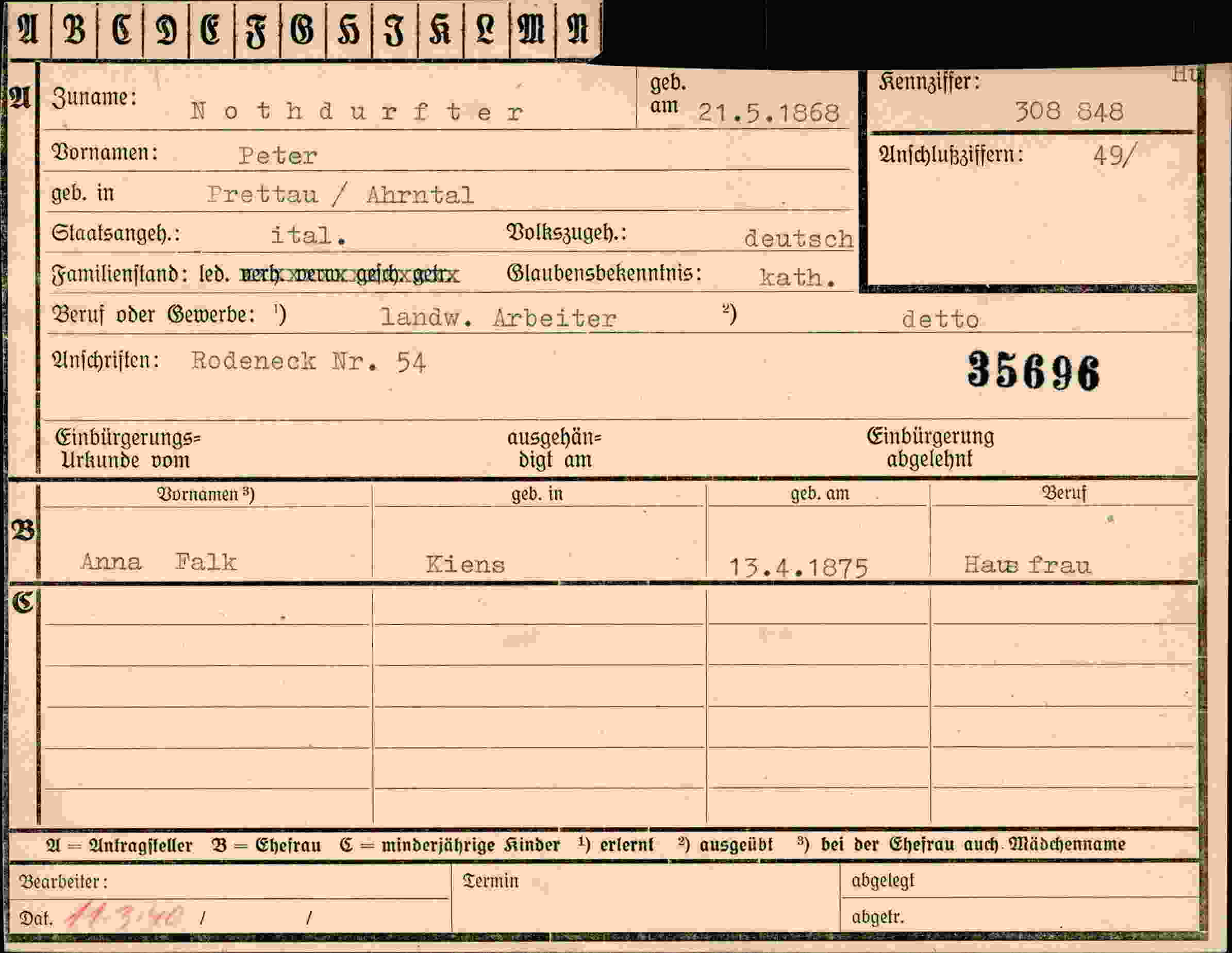
Task: Click wife's name Anna Falk
Action: pos(159,562)
